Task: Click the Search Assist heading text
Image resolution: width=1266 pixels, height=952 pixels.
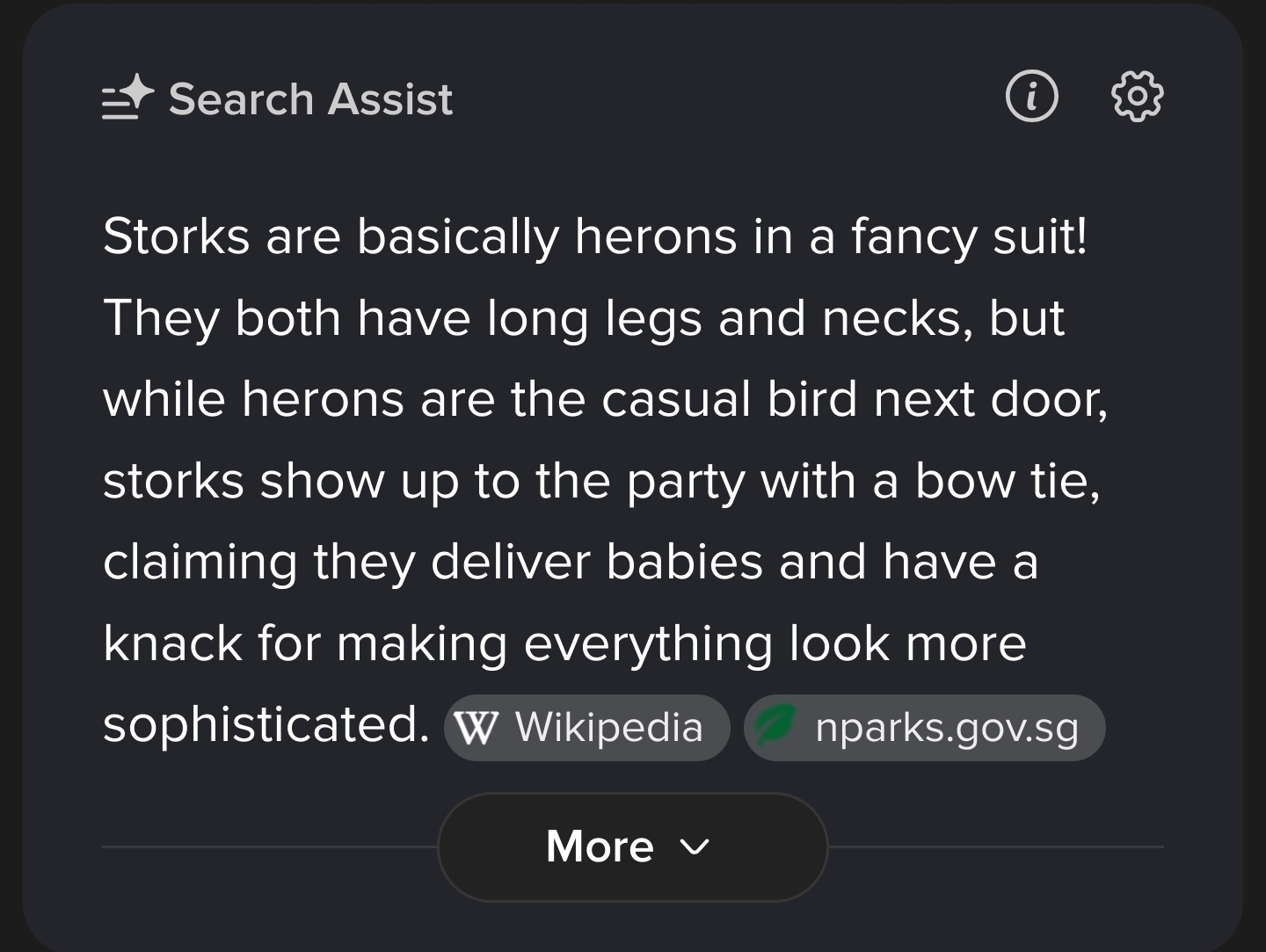Action: [x=310, y=98]
